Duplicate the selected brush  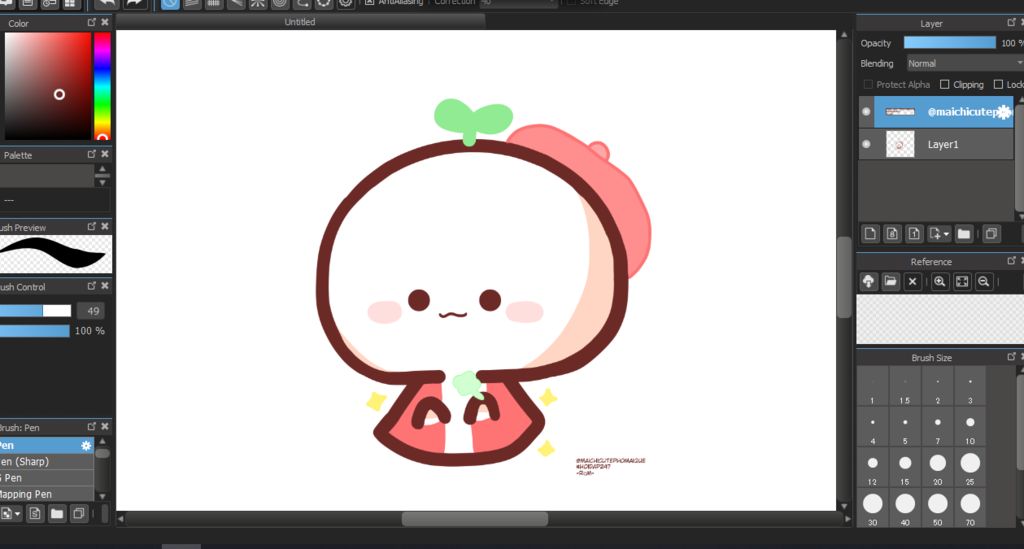click(x=78, y=514)
